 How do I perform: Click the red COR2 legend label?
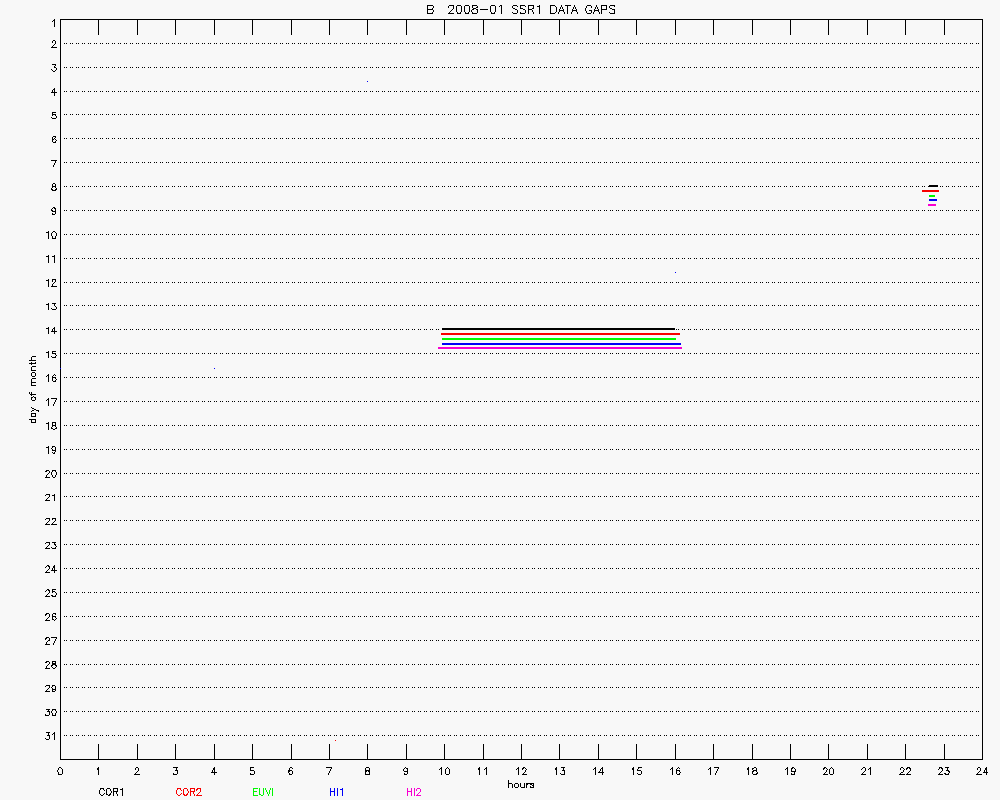point(188,792)
